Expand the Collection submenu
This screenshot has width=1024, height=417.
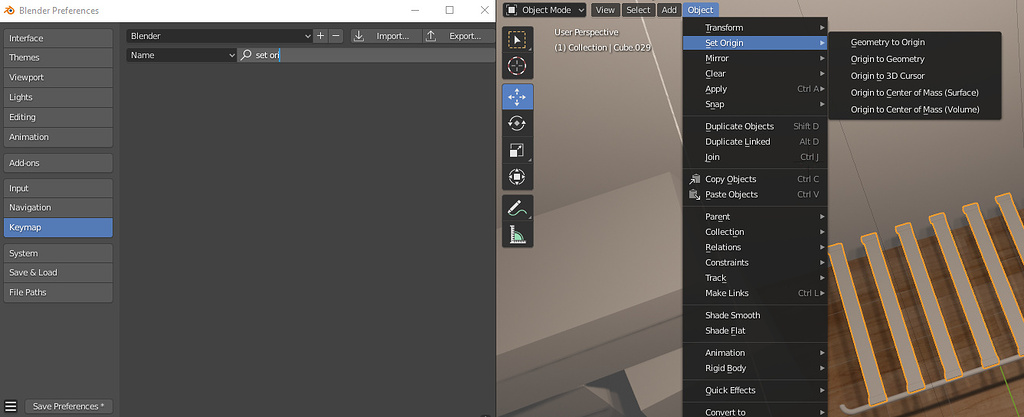[x=755, y=232]
